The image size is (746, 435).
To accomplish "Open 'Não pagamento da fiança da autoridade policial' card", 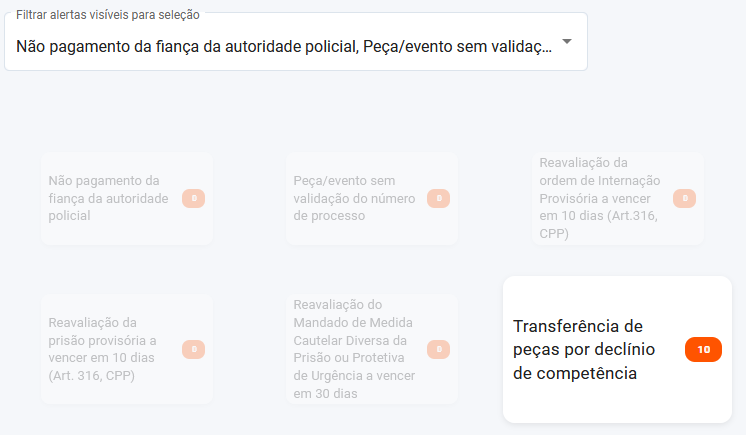I will [x=104, y=198].
